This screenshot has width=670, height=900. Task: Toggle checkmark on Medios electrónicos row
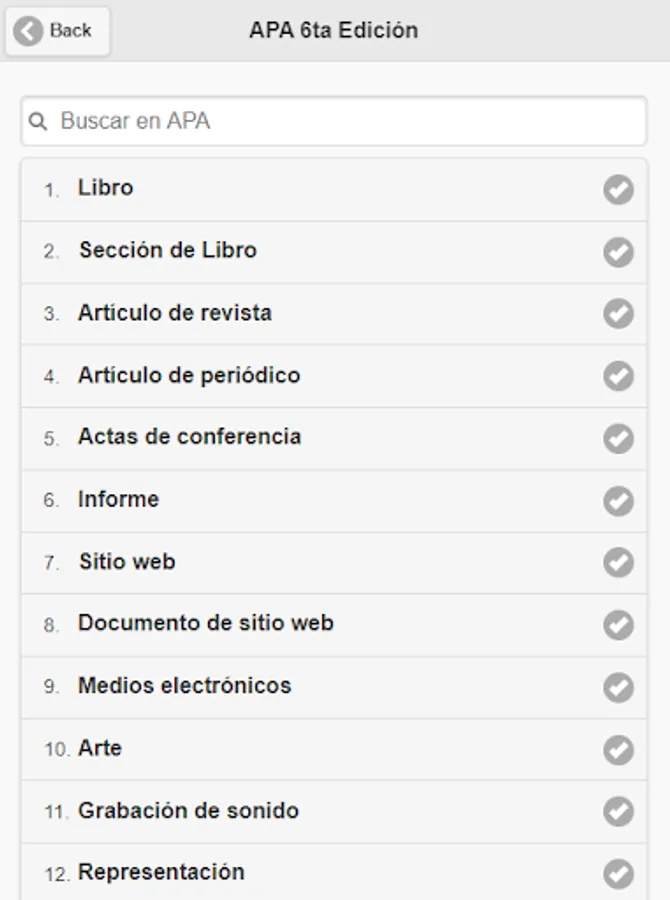point(618,687)
